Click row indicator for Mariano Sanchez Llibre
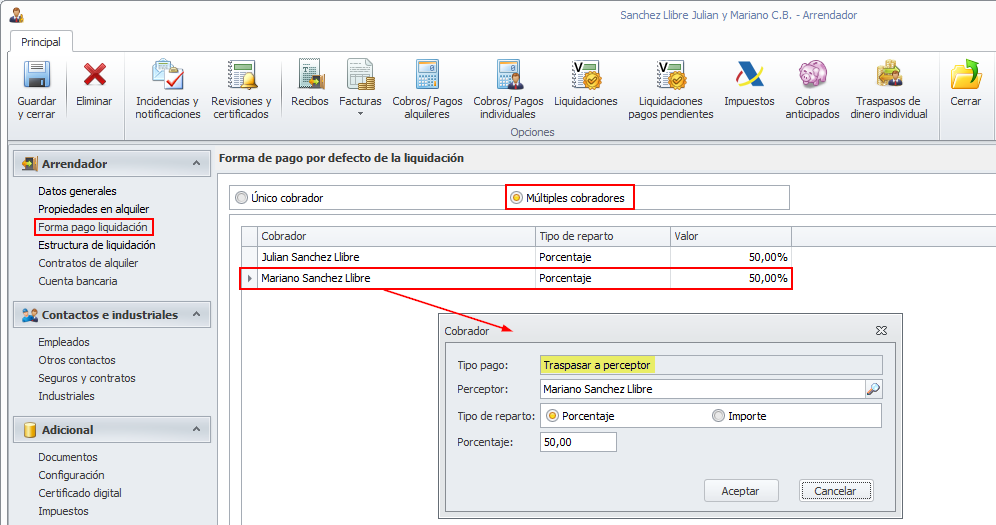 (249, 278)
